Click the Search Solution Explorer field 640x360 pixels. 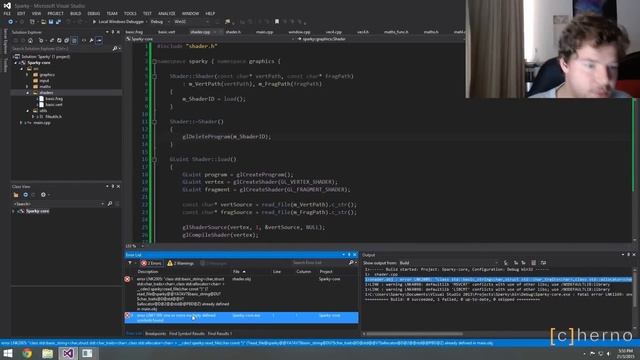(x=61, y=49)
